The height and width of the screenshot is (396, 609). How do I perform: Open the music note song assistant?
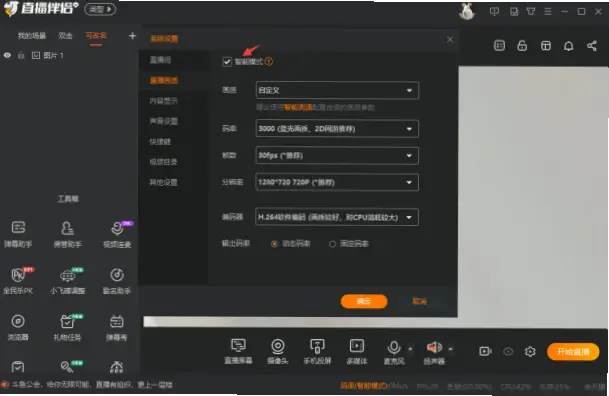click(x=117, y=280)
